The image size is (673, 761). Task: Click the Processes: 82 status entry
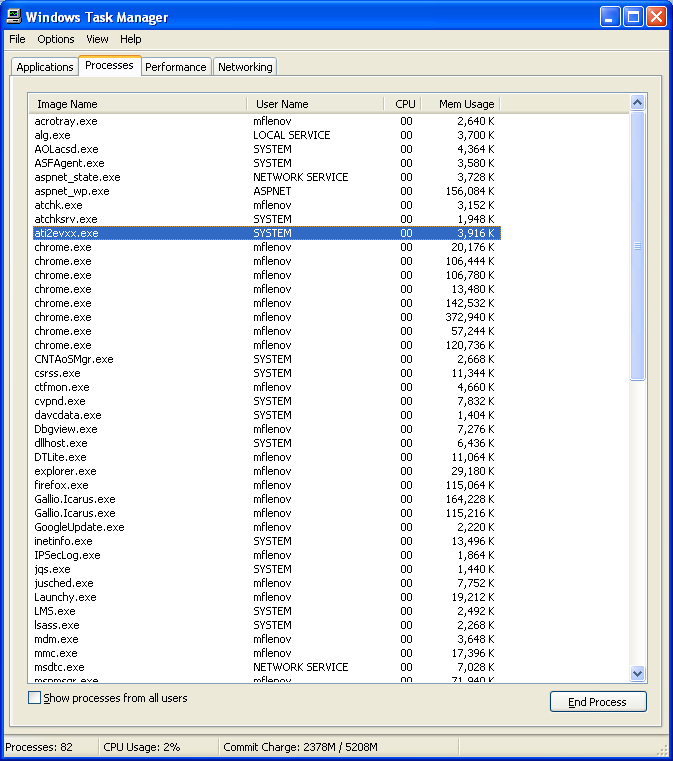tap(39, 747)
